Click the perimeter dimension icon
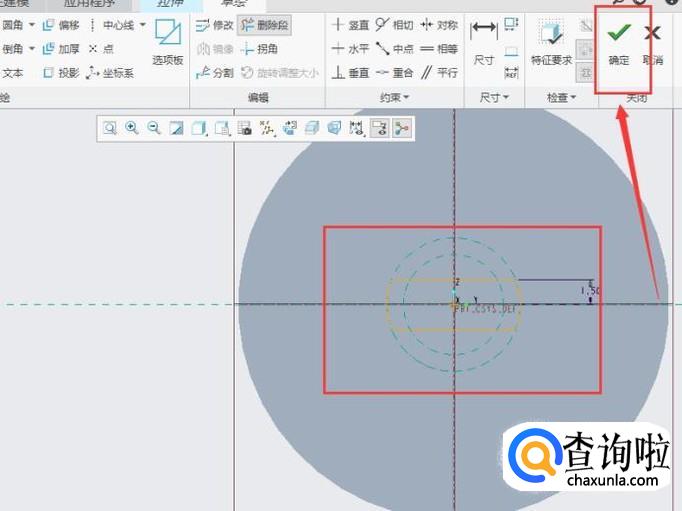682x511 pixels. pyautogui.click(x=511, y=24)
